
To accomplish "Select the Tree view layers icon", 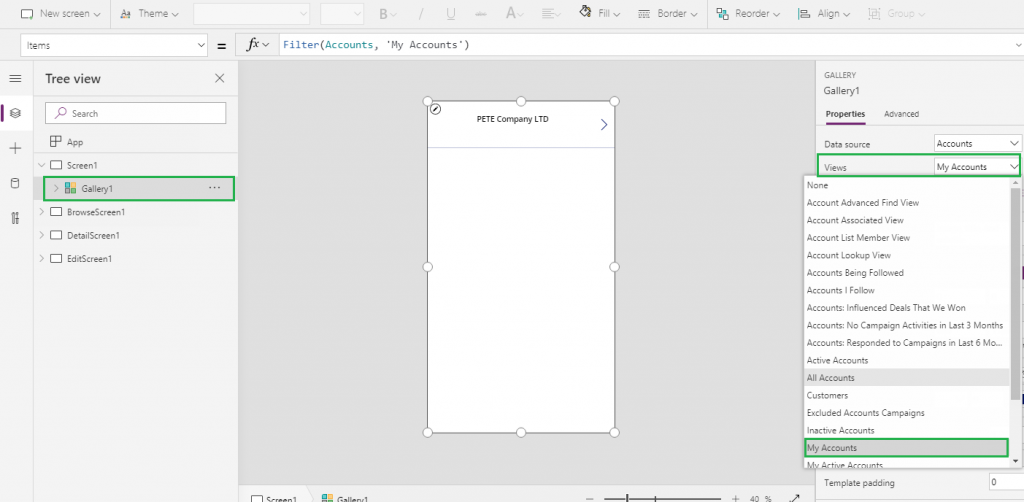I will click(15, 113).
